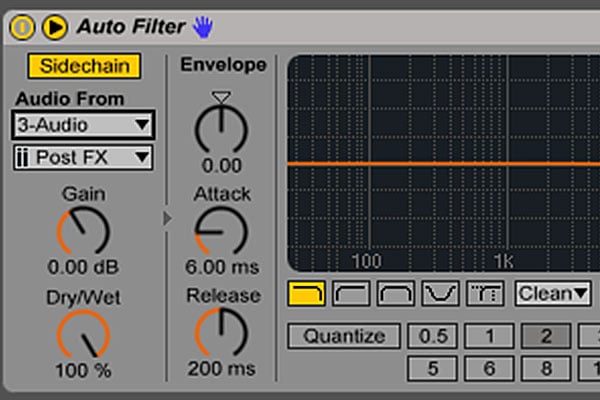Choose quantize beat value 6

tap(489, 368)
